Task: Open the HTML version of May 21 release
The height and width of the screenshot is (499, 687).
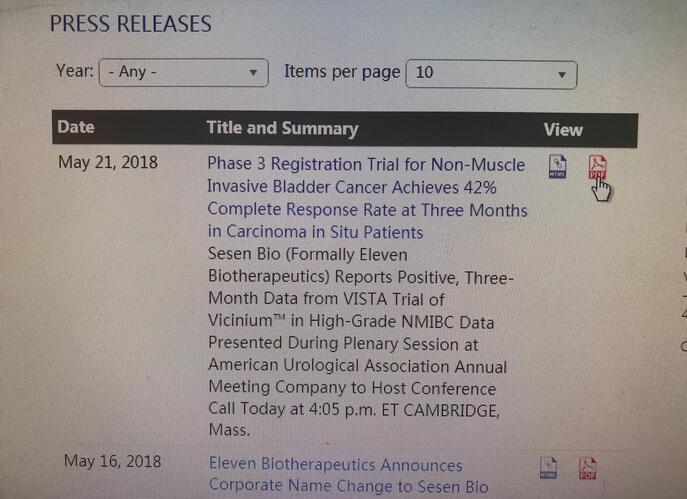Action: coord(559,167)
